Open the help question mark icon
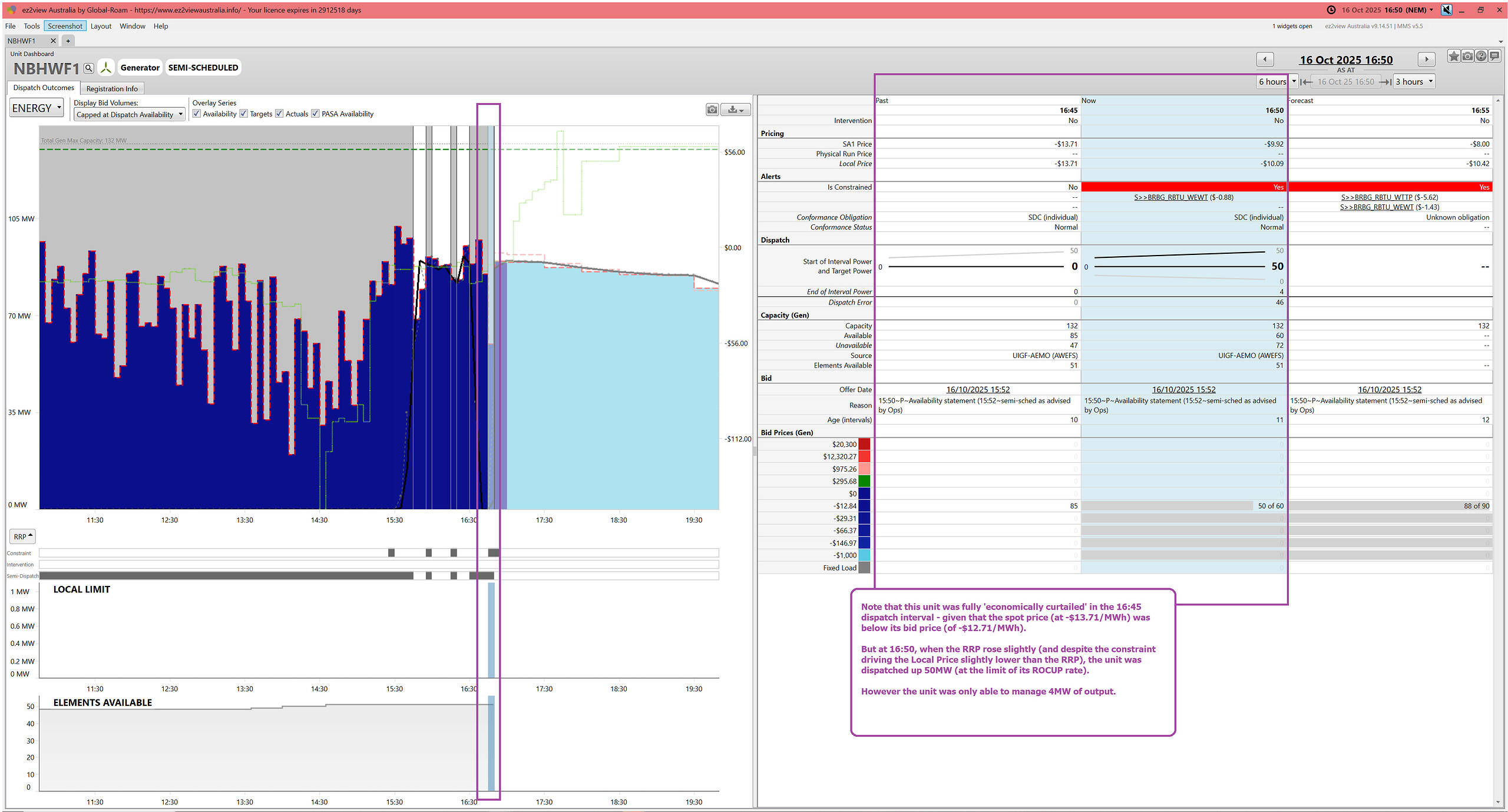Image resolution: width=1508 pixels, height=812 pixels. 1481,57
